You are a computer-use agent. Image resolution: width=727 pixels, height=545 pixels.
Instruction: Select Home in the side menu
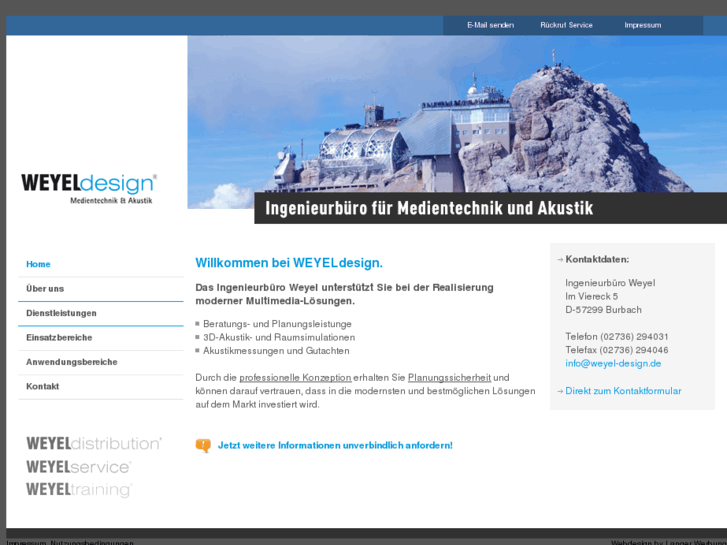click(x=38, y=264)
